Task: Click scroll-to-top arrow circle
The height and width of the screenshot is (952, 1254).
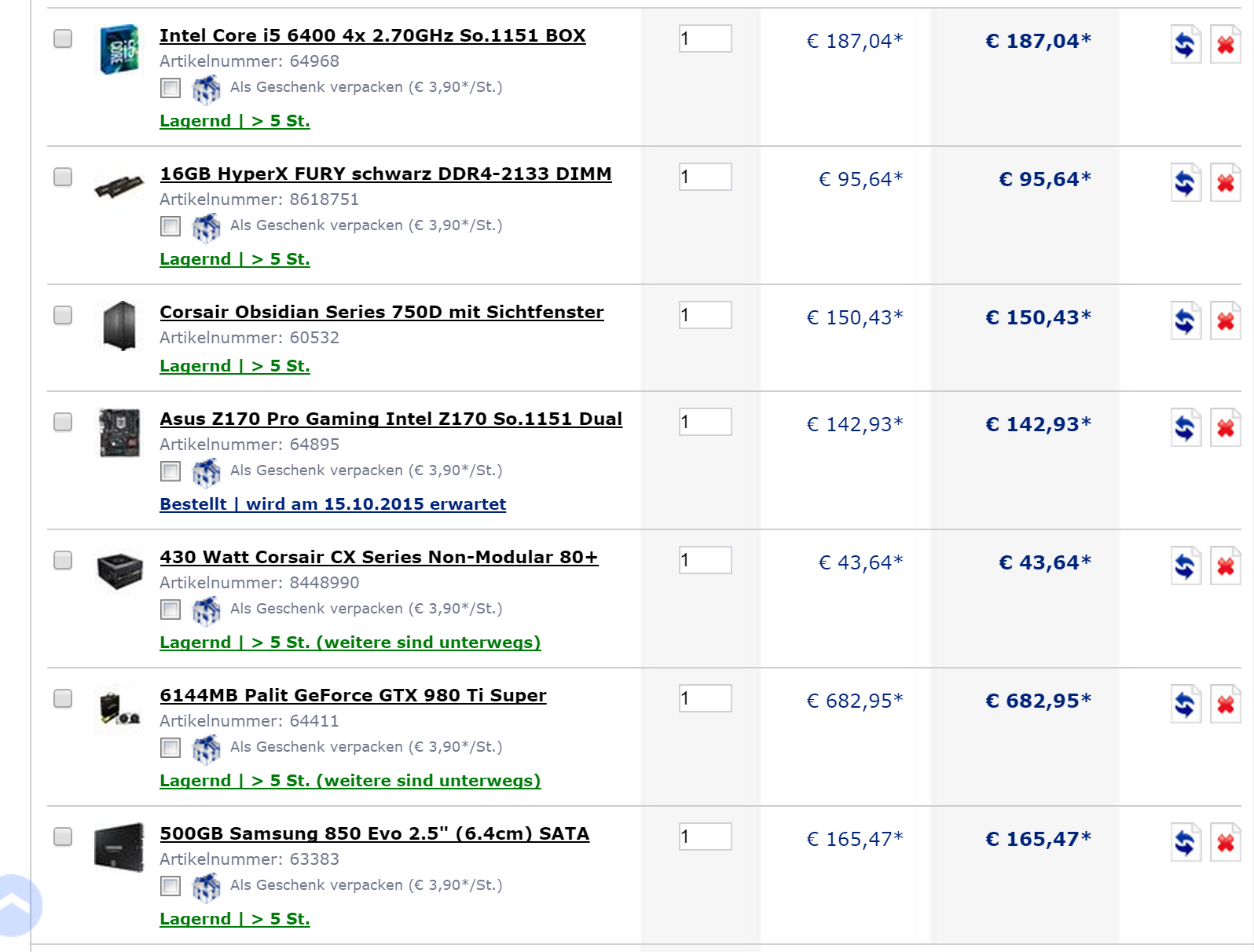Action: coord(17,905)
